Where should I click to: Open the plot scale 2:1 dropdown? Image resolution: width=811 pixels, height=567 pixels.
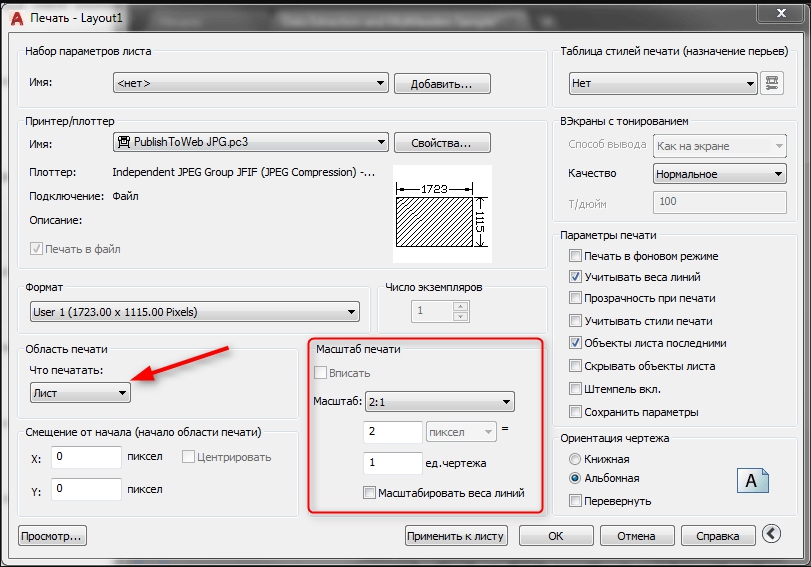438,402
